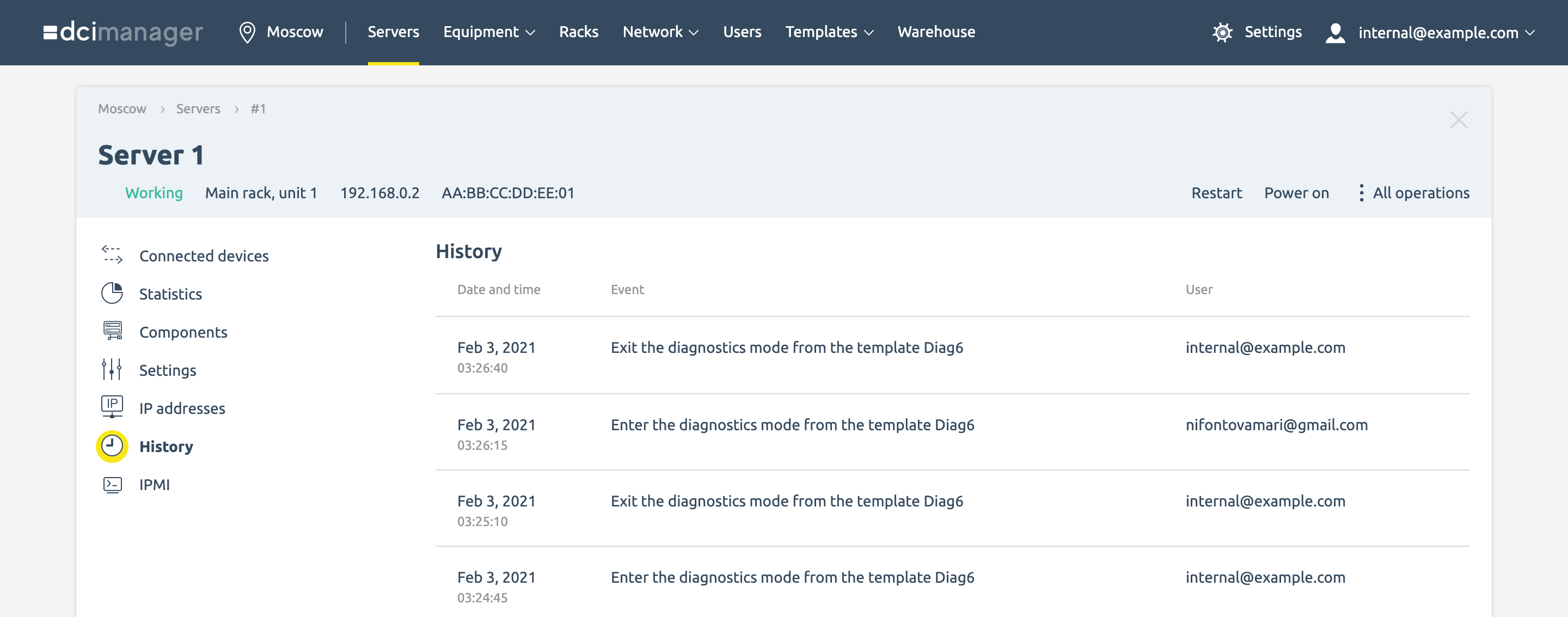The height and width of the screenshot is (617, 1568).
Task: Open Connected devices section
Action: tap(204, 256)
